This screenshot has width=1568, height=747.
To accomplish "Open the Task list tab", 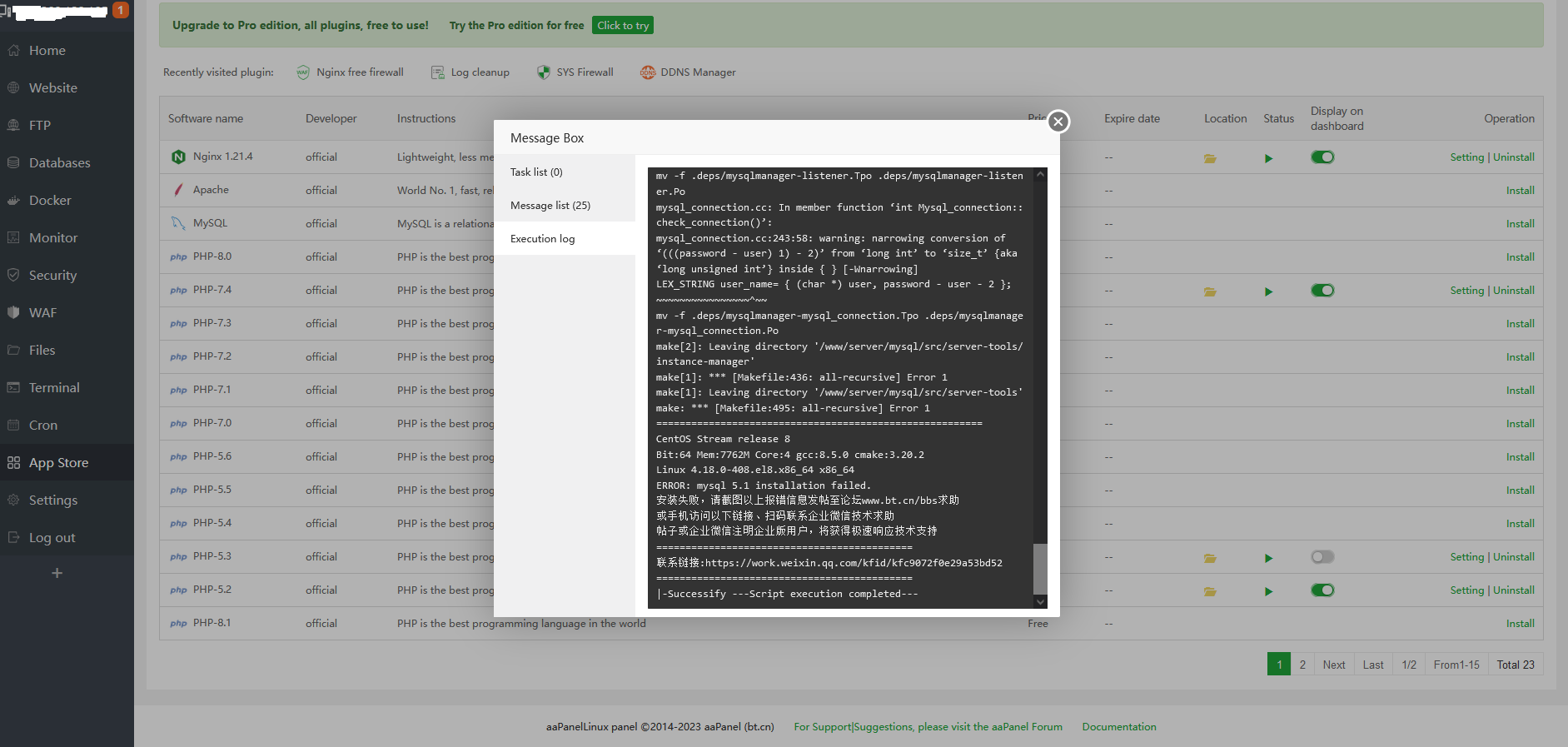I will tap(536, 172).
